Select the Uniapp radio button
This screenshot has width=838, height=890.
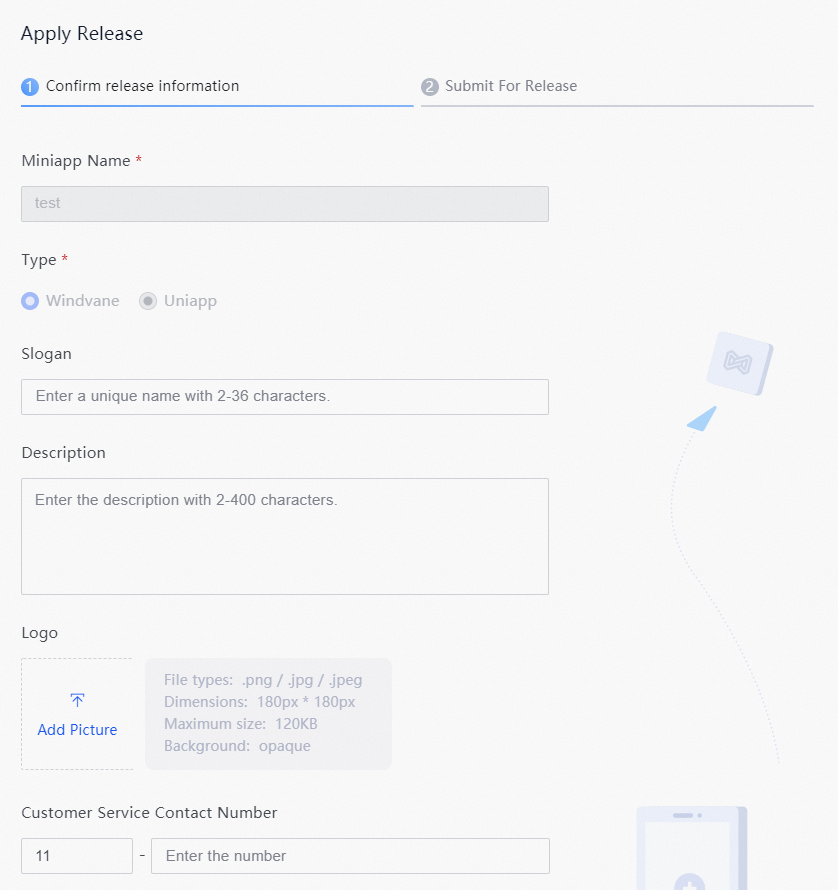point(148,301)
